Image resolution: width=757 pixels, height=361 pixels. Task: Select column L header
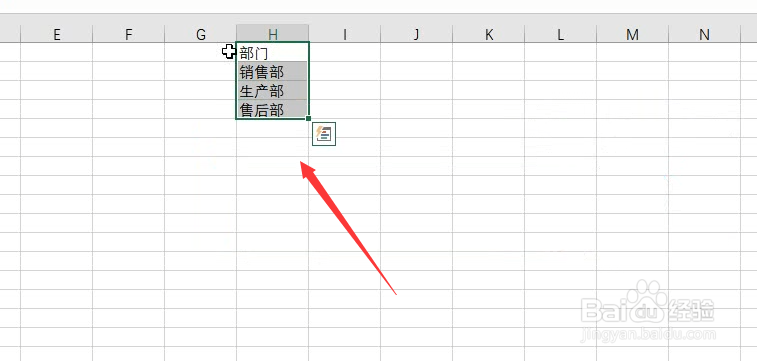coord(561,34)
